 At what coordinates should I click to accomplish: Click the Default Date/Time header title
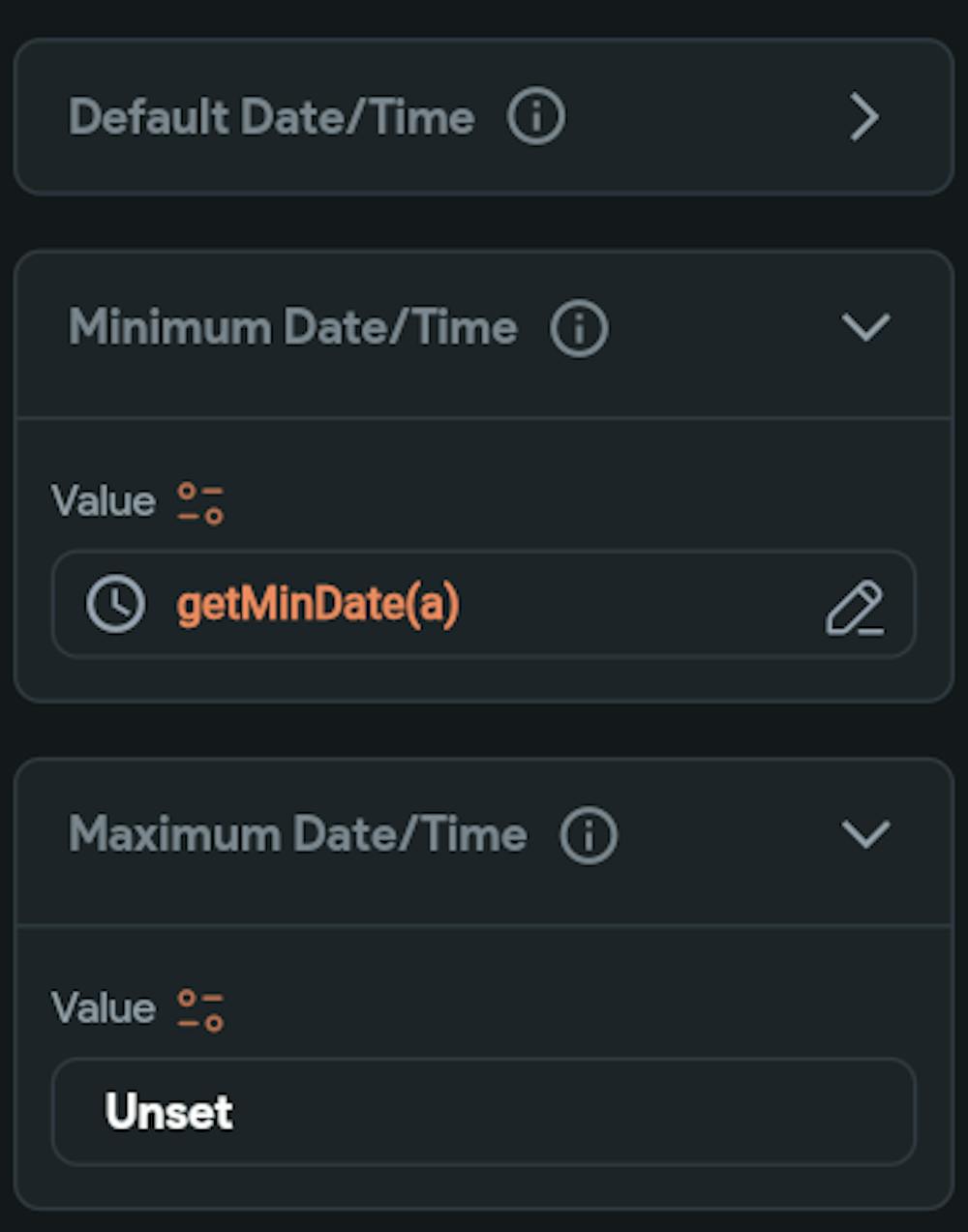[271, 118]
